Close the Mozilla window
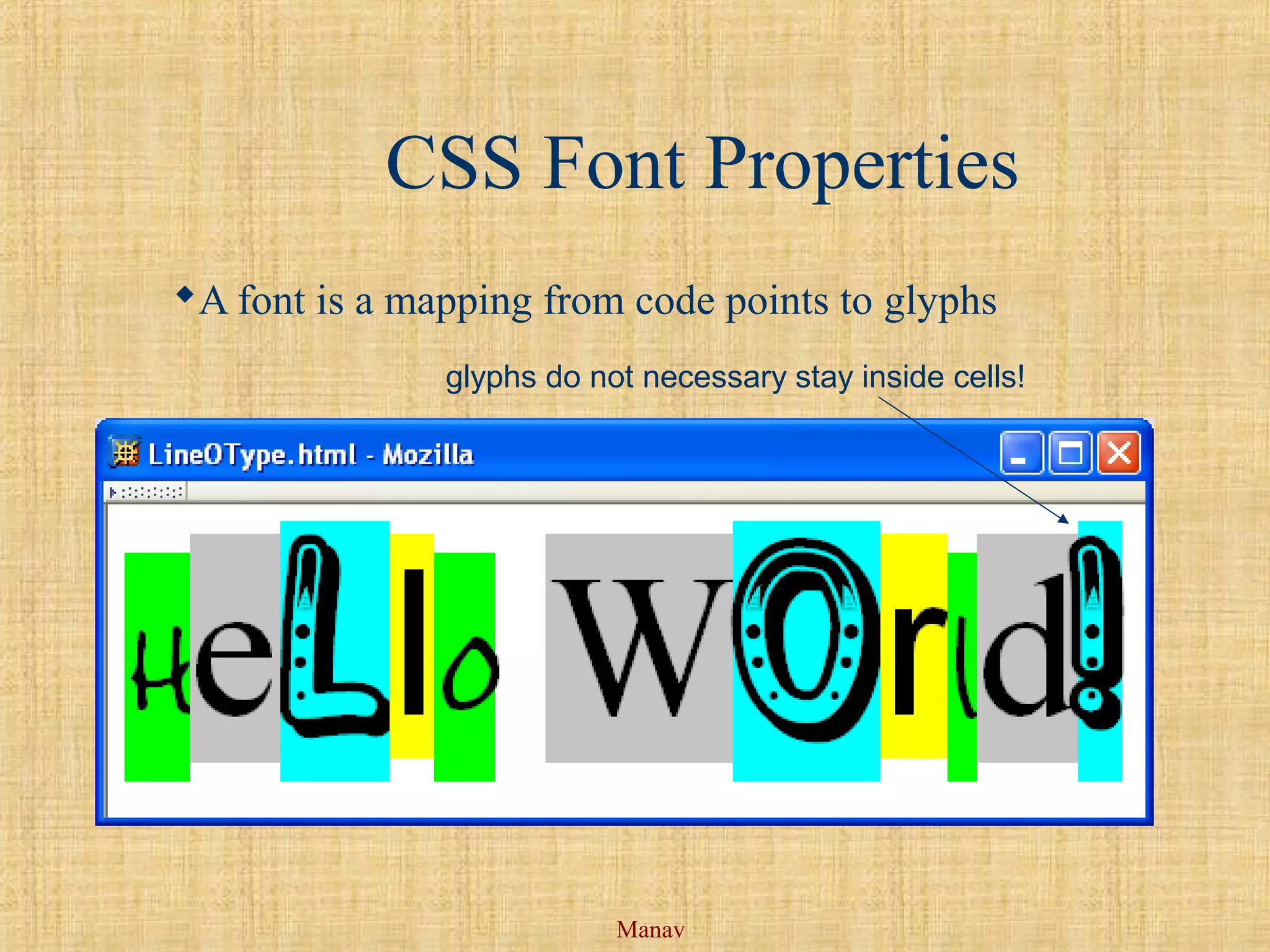1270x952 pixels. (1119, 453)
